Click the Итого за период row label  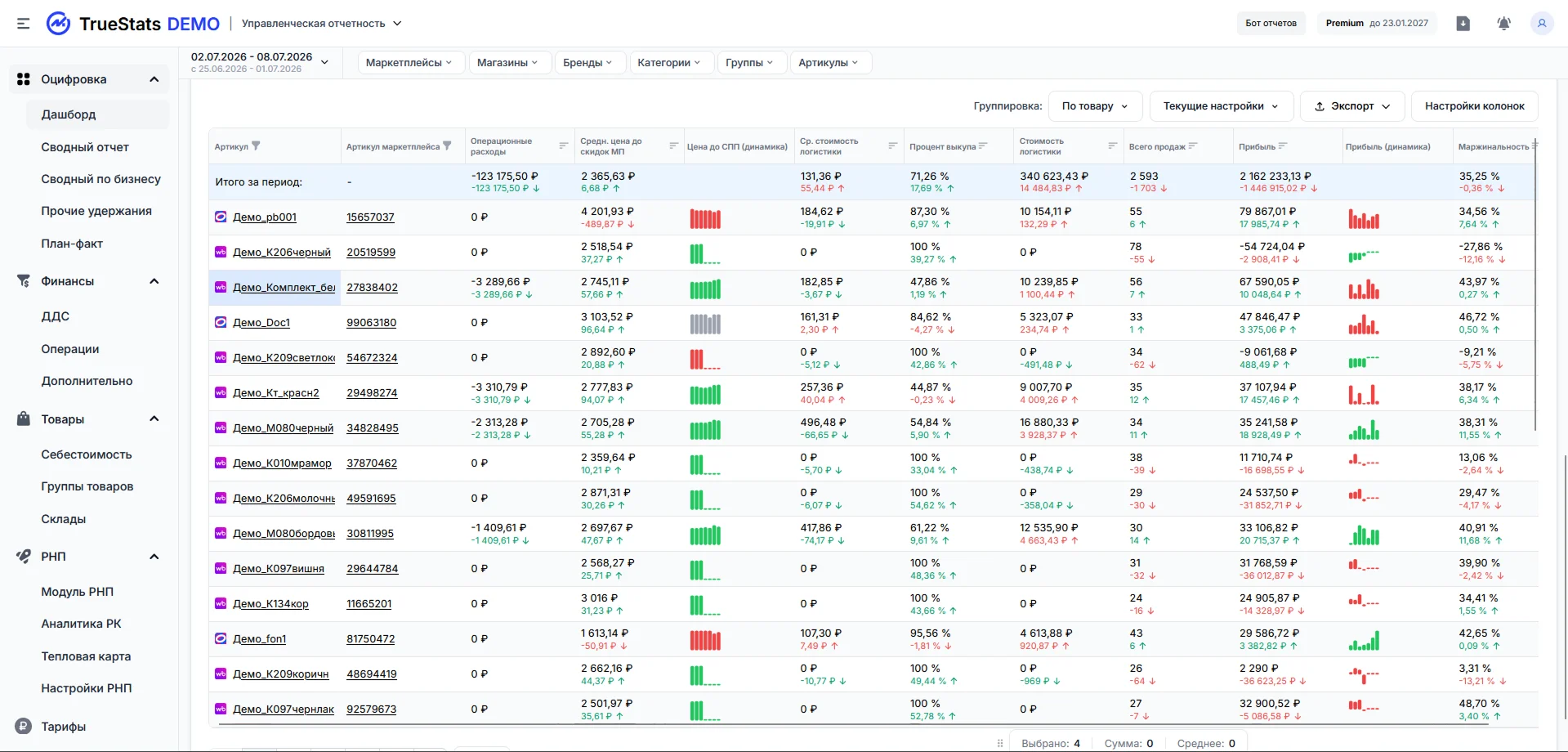[258, 182]
